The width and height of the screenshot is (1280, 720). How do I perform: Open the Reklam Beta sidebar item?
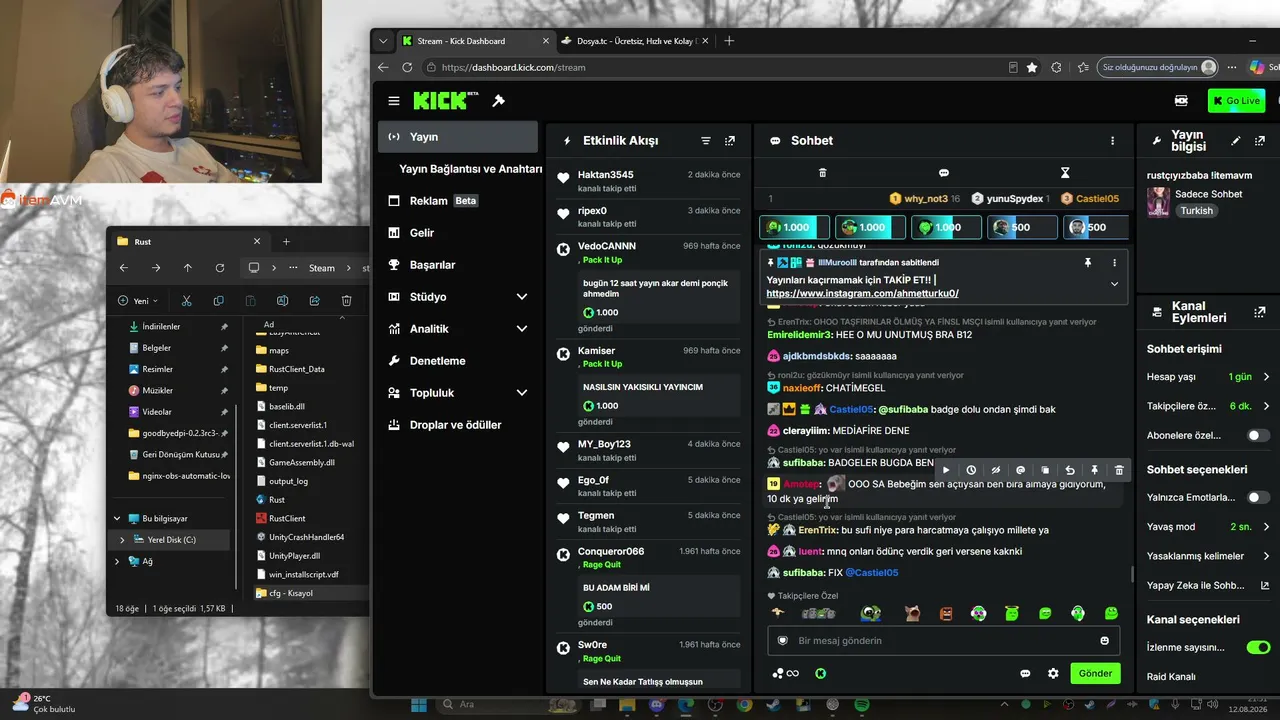click(x=432, y=201)
